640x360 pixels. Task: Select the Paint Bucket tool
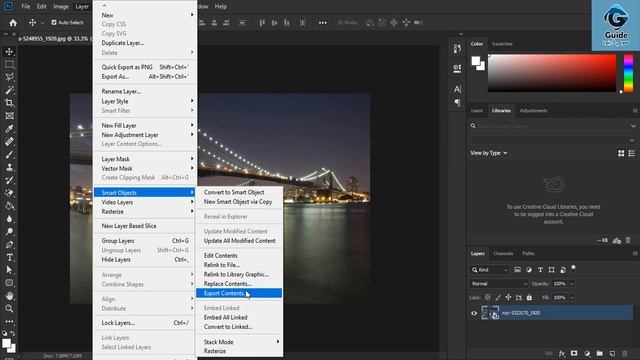pos(9,206)
